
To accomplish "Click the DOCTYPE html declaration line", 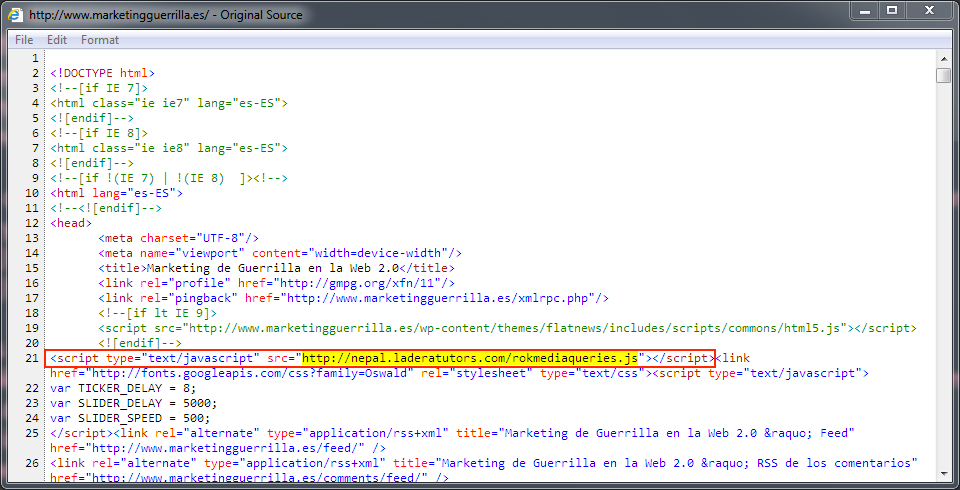I will click(x=103, y=73).
